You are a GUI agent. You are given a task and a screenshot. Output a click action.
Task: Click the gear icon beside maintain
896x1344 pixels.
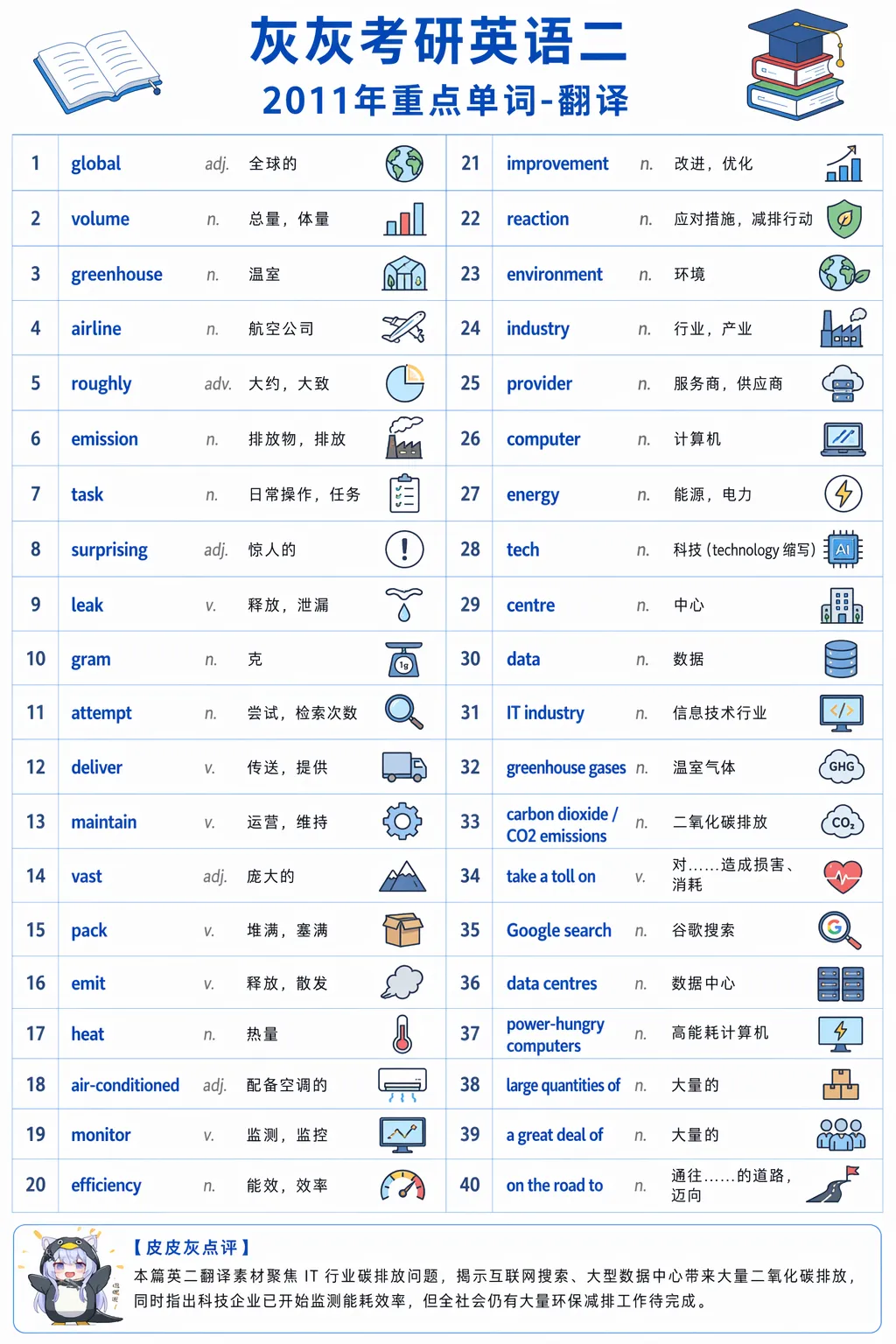pos(402,822)
